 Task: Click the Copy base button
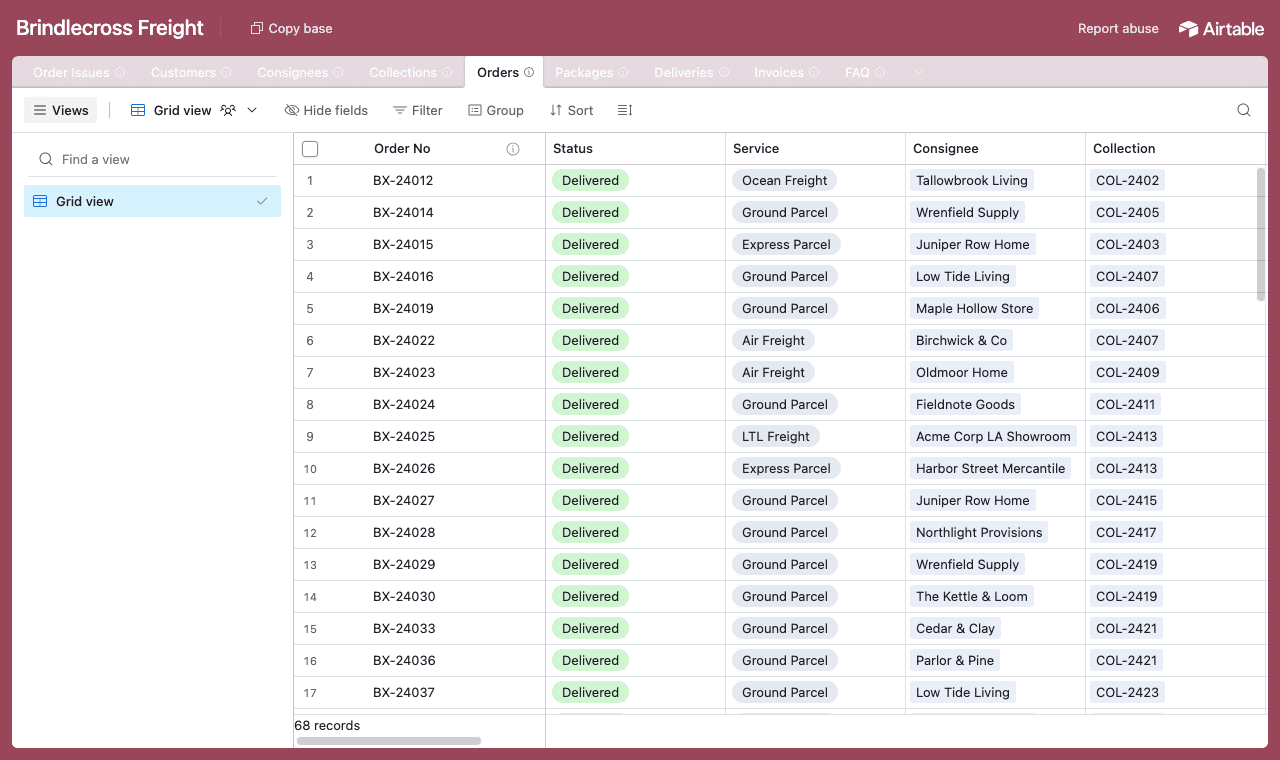pos(291,28)
